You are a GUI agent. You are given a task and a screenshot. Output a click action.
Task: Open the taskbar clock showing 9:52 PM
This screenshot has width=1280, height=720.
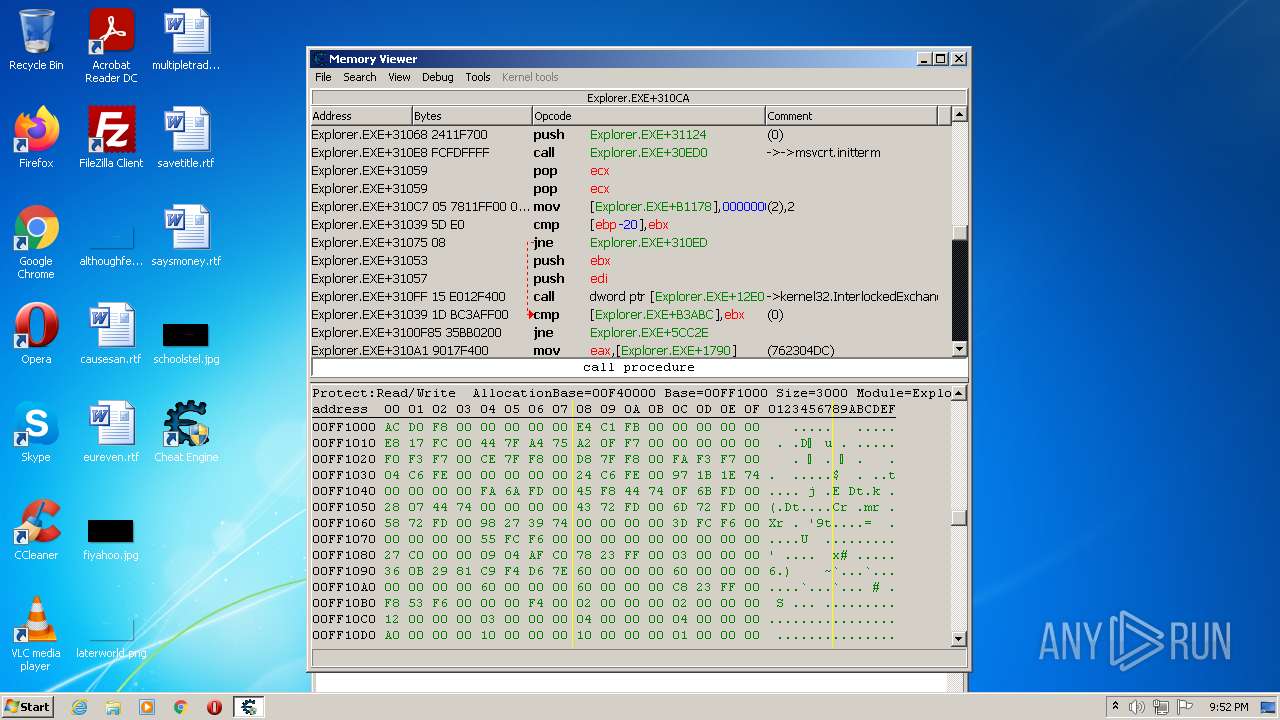pyautogui.click(x=1228, y=707)
